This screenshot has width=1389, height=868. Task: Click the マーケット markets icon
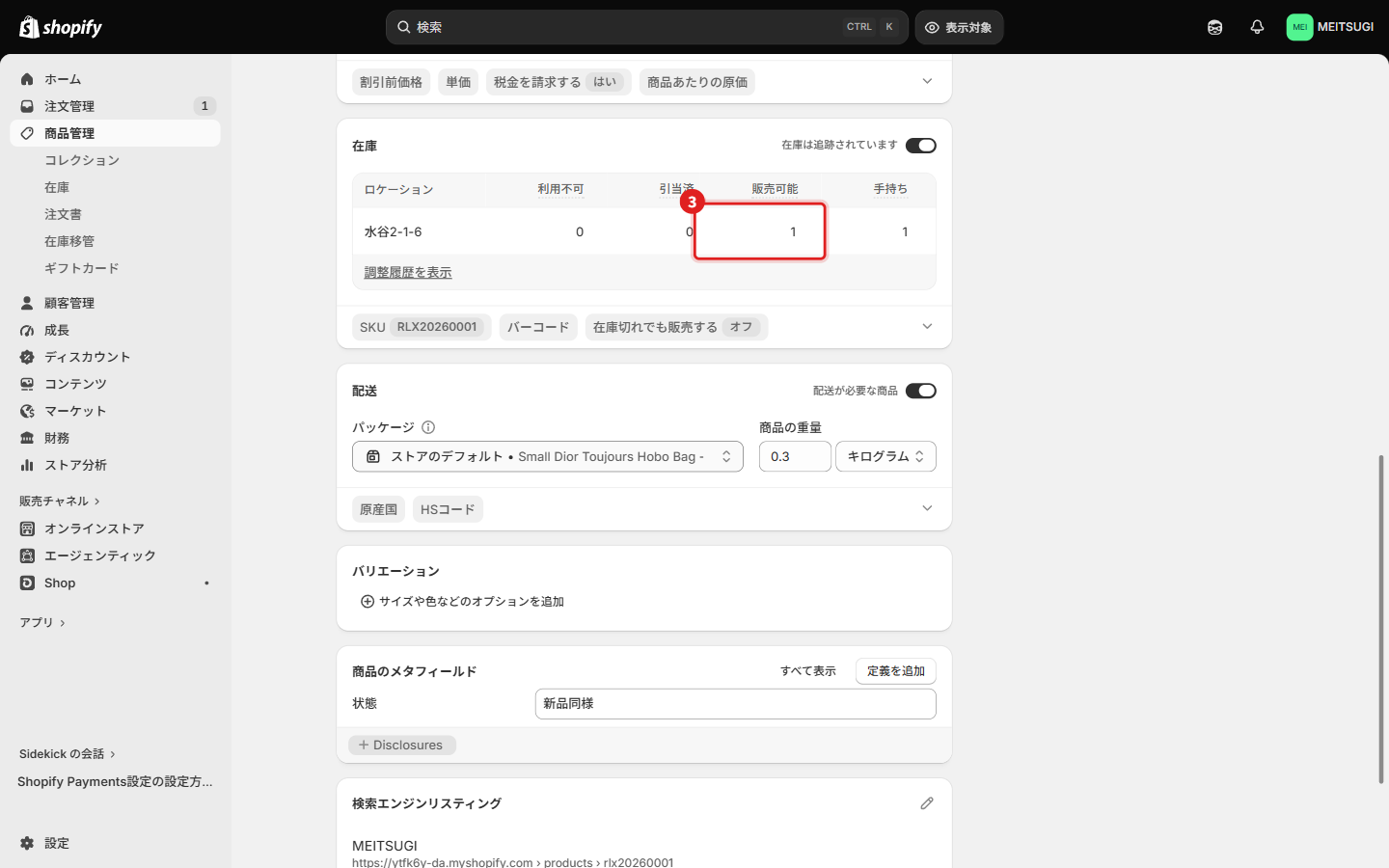pyautogui.click(x=27, y=411)
